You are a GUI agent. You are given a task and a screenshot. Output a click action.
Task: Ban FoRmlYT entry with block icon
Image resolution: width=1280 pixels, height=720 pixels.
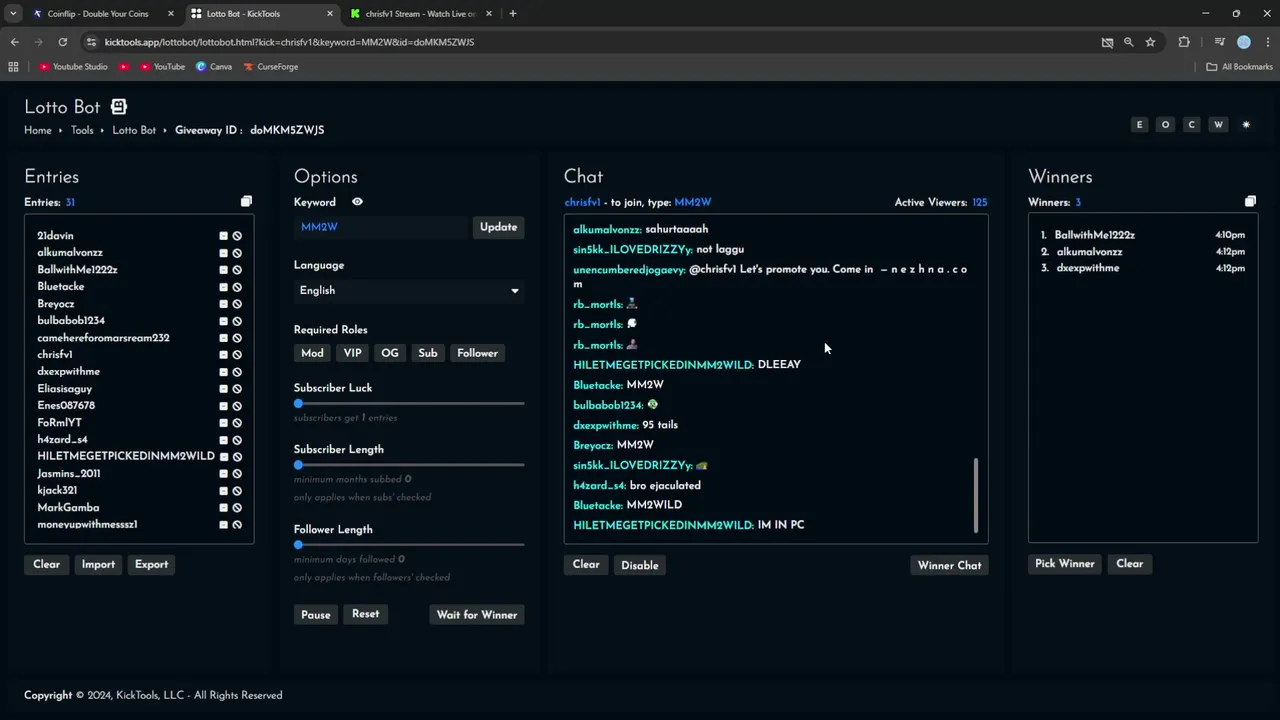[237, 423]
